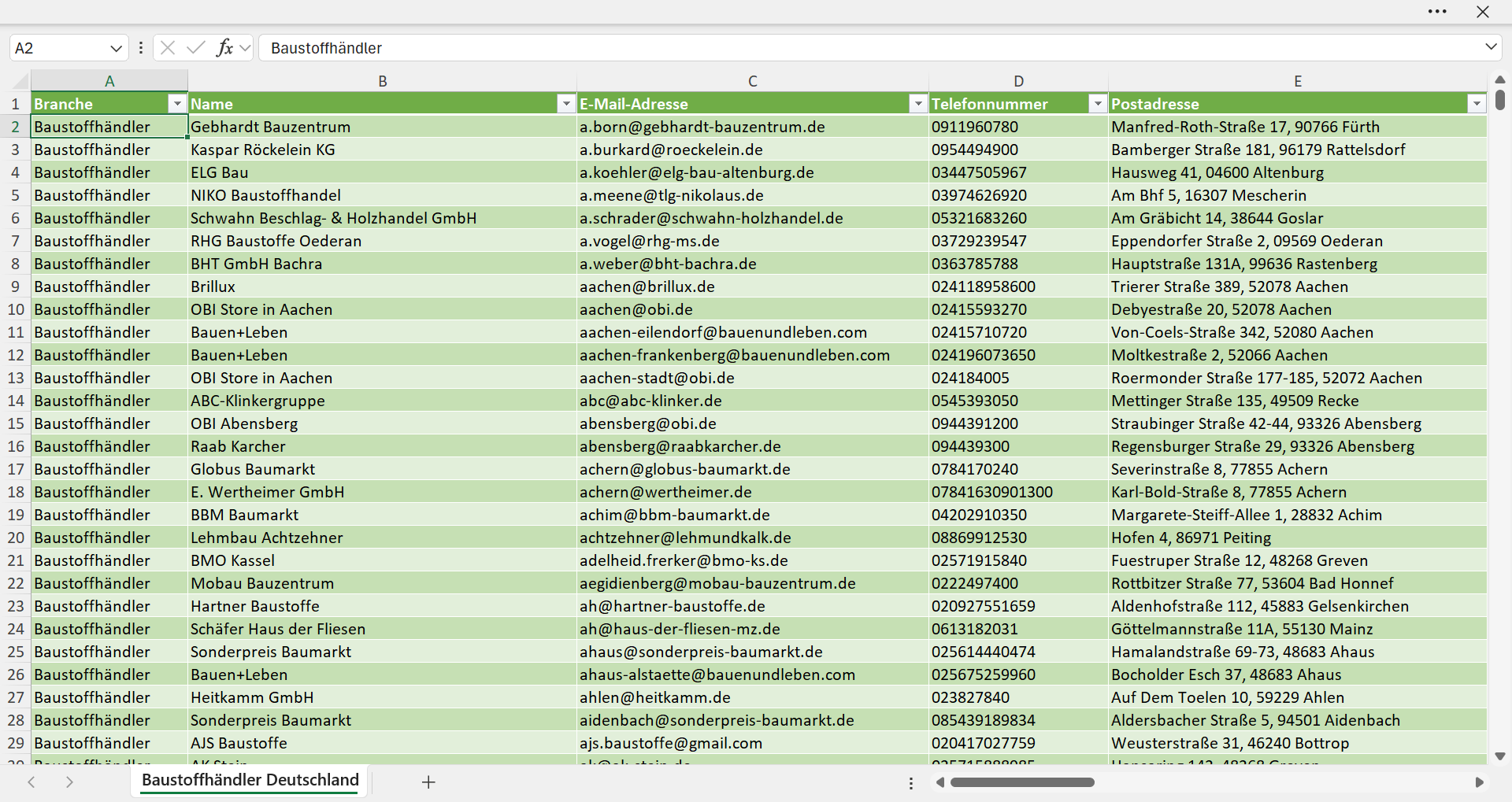
Task: Select phone number 07841630901300
Action: point(1019,492)
